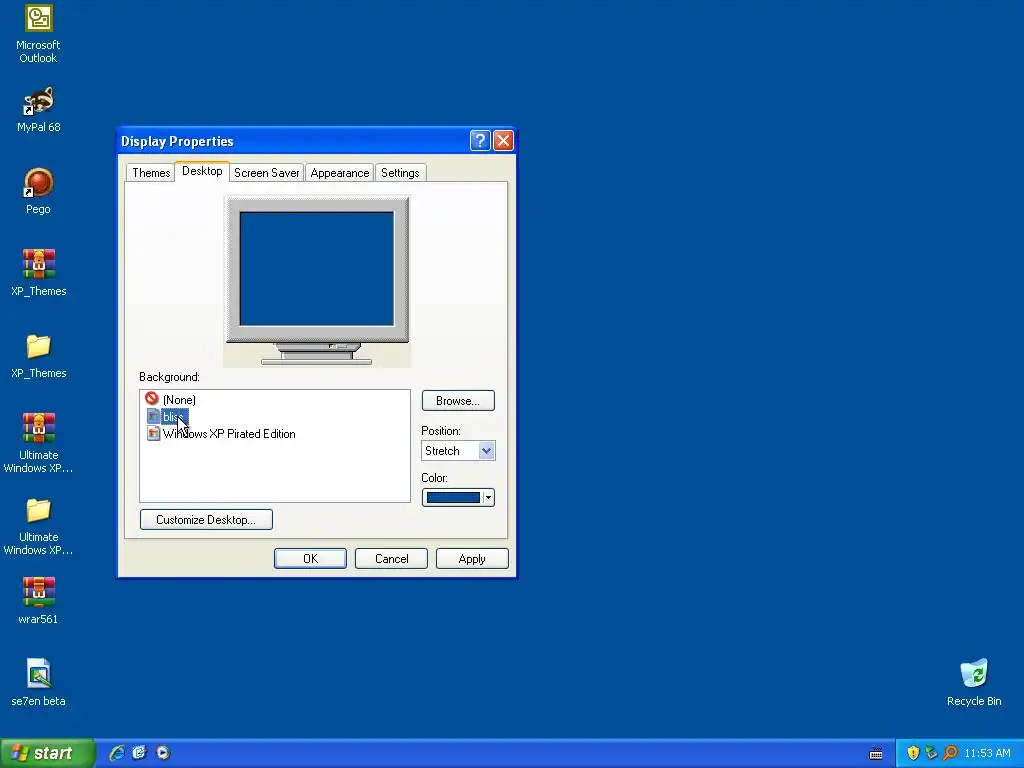This screenshot has width=1024, height=768.
Task: Click Customize Desktop... button
Action: point(206,520)
